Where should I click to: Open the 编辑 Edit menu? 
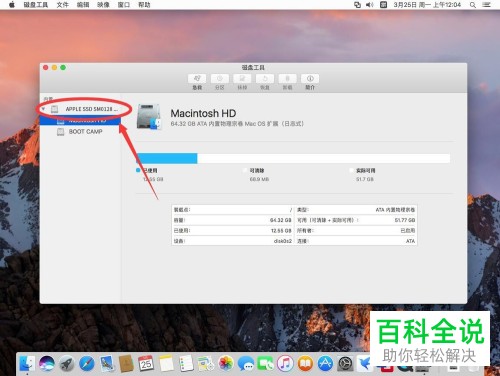click(x=83, y=5)
